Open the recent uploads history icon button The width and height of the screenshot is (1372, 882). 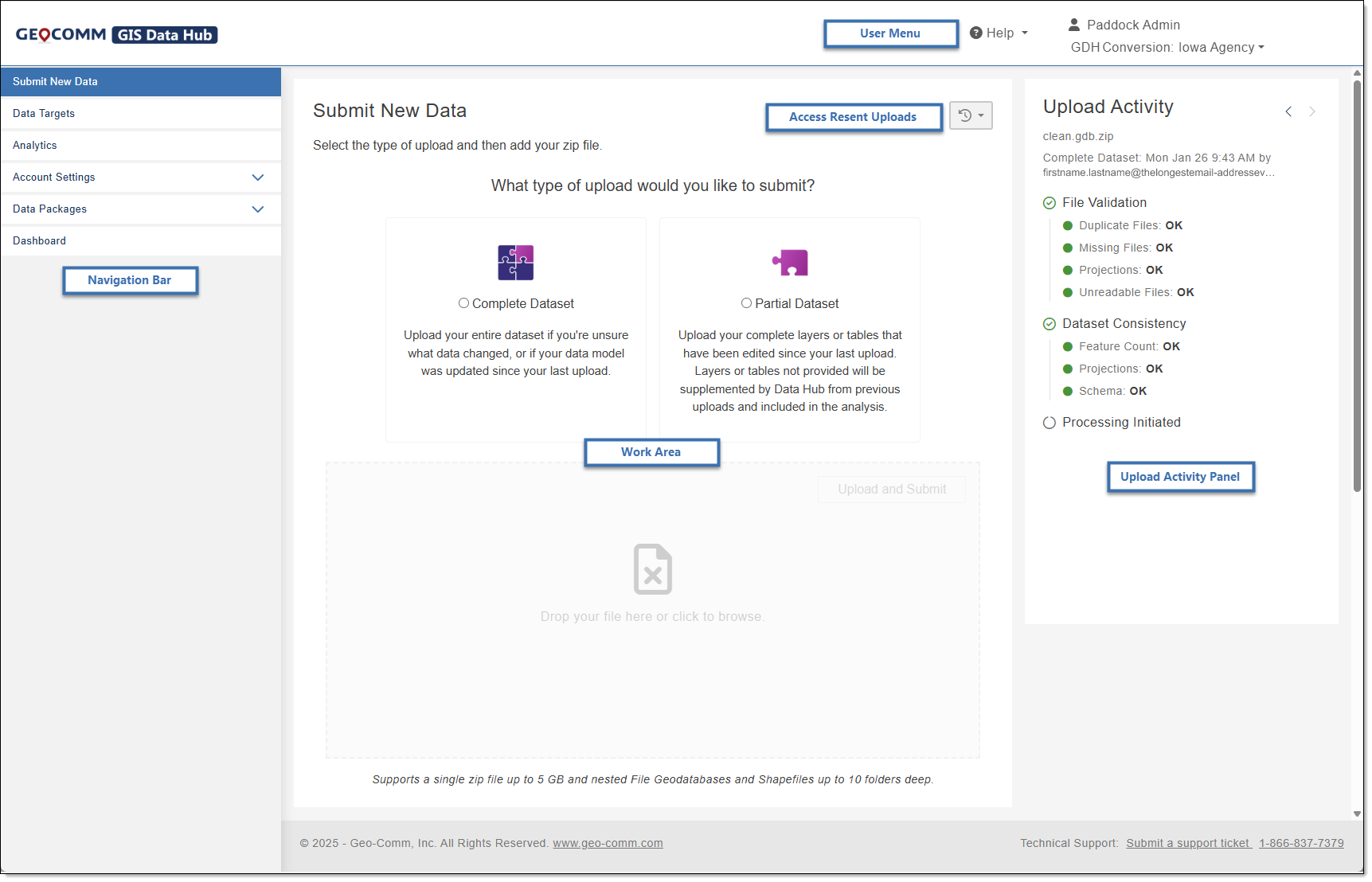970,116
